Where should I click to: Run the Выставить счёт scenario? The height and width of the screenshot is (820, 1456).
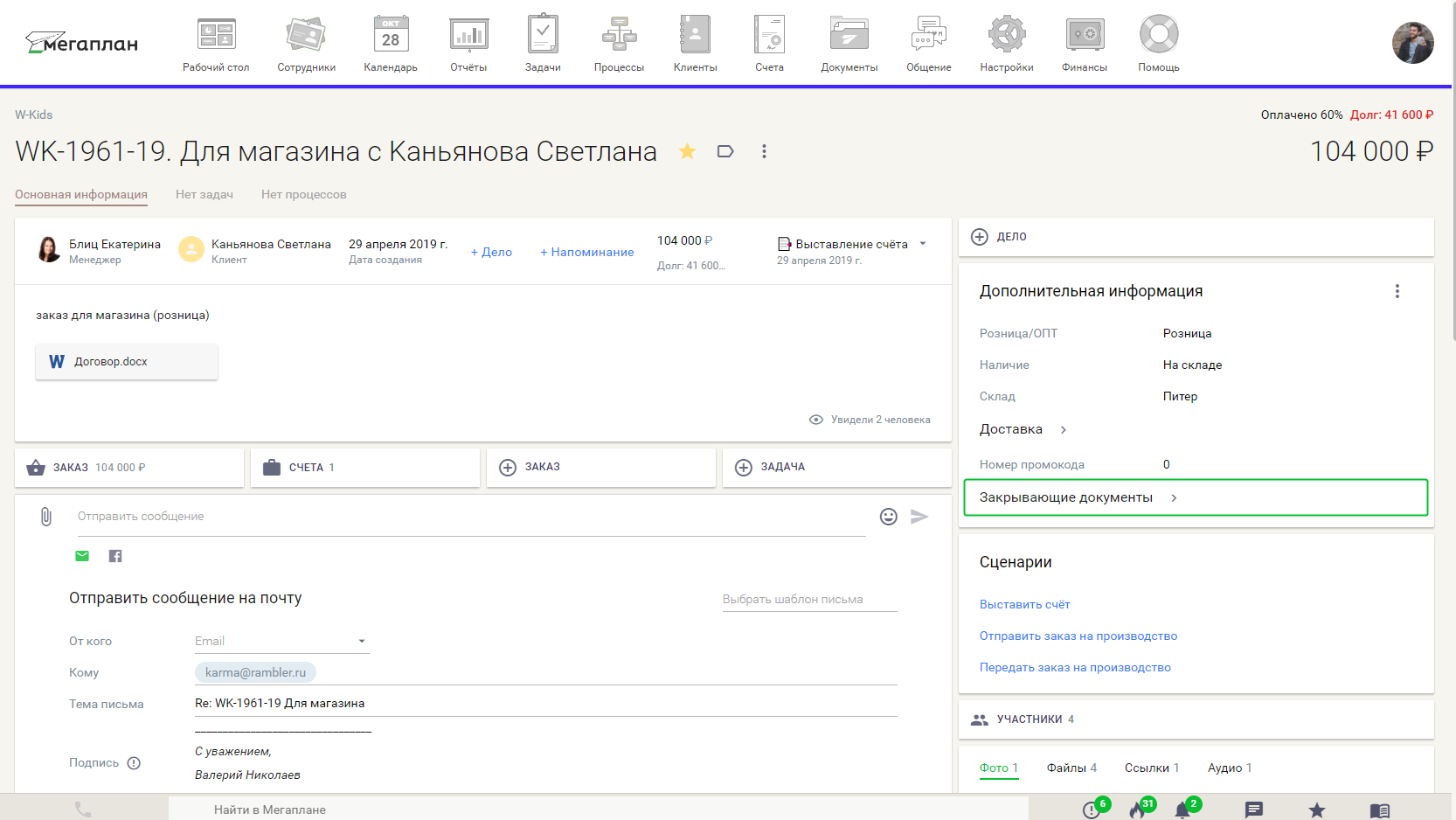[x=1024, y=604]
